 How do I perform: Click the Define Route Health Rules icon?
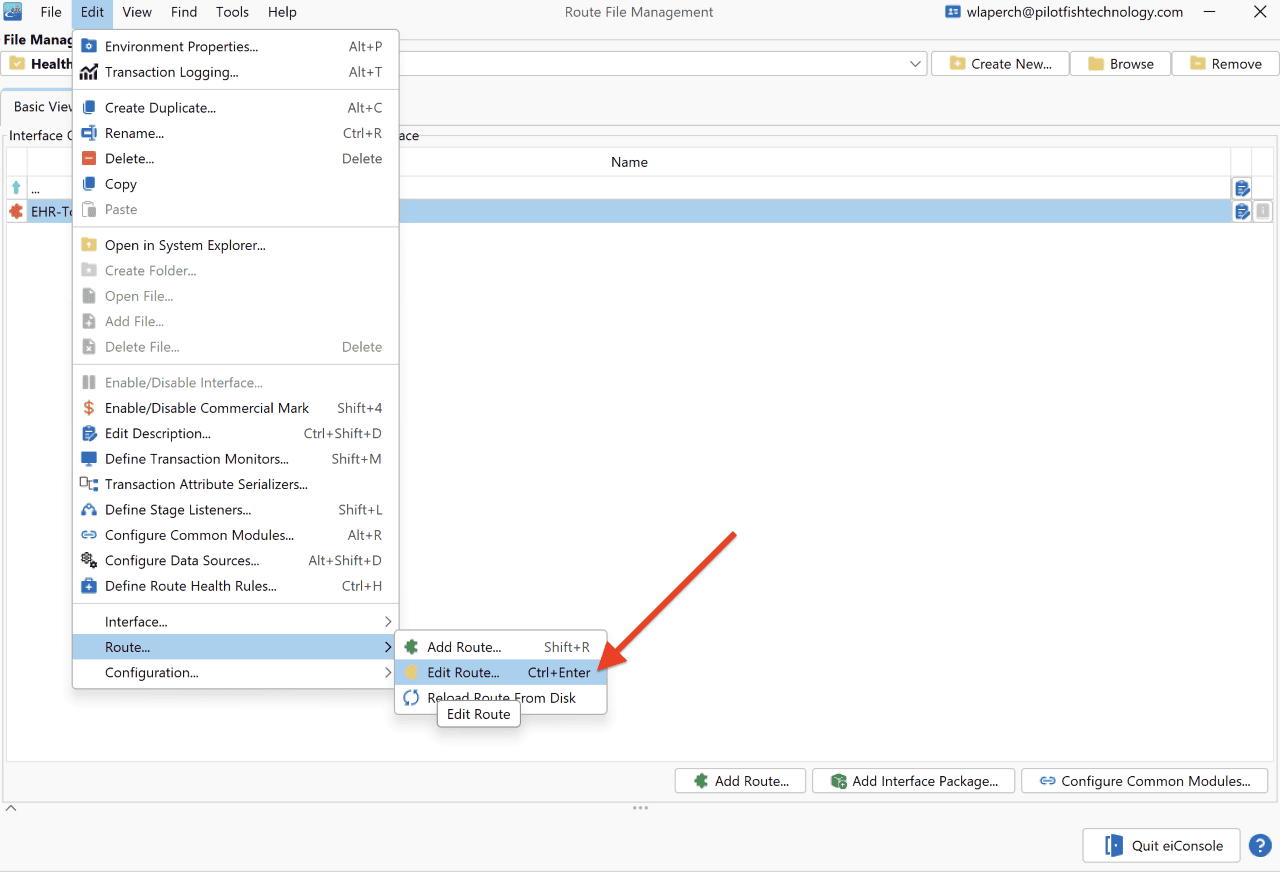89,586
